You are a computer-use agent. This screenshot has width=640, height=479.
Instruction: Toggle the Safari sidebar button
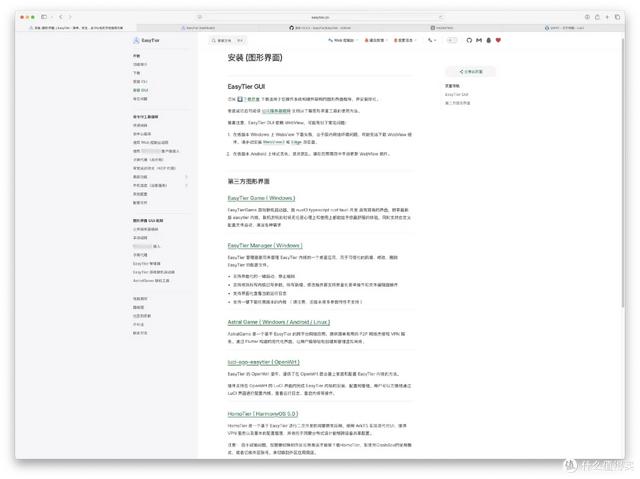pyautogui.click(x=44, y=17)
